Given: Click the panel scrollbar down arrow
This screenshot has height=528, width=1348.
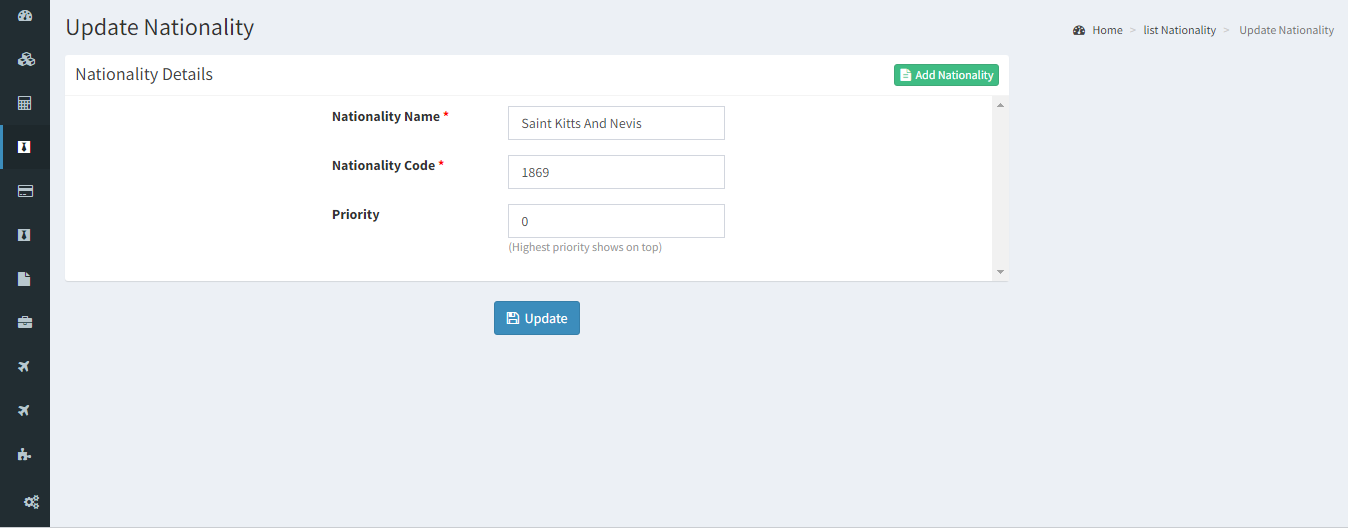Looking at the screenshot, I should (x=1000, y=272).
